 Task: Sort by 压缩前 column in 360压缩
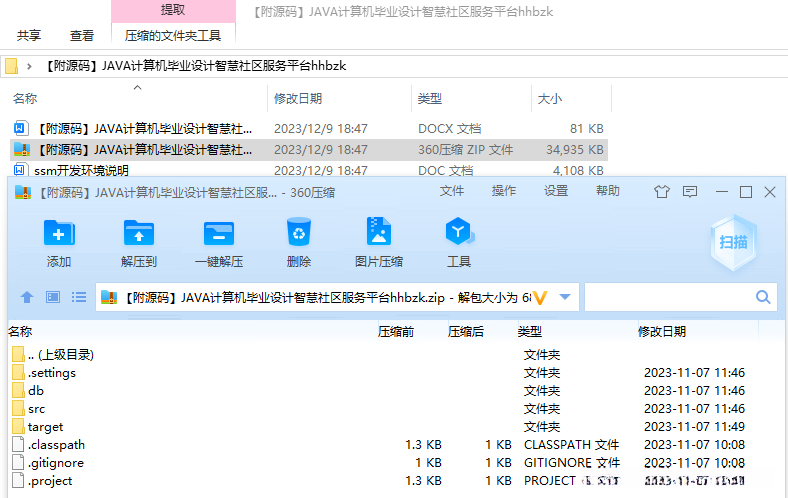pyautogui.click(x=396, y=332)
